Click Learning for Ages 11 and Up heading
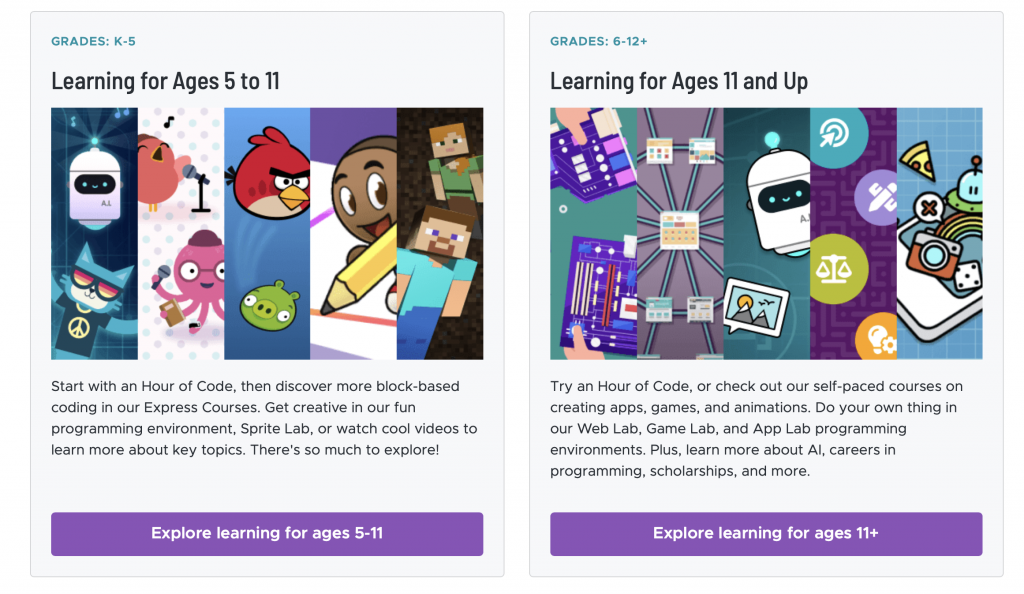1024x594 pixels. click(x=679, y=81)
